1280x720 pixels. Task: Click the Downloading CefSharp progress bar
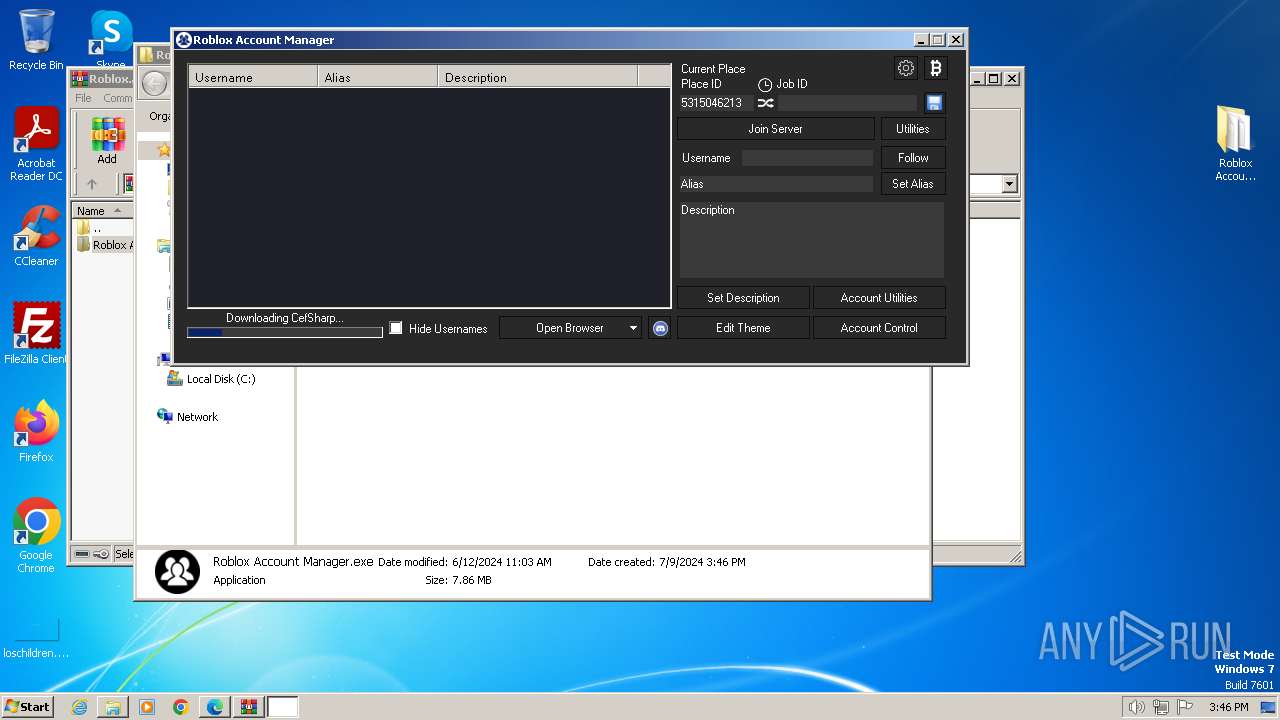tap(285, 332)
